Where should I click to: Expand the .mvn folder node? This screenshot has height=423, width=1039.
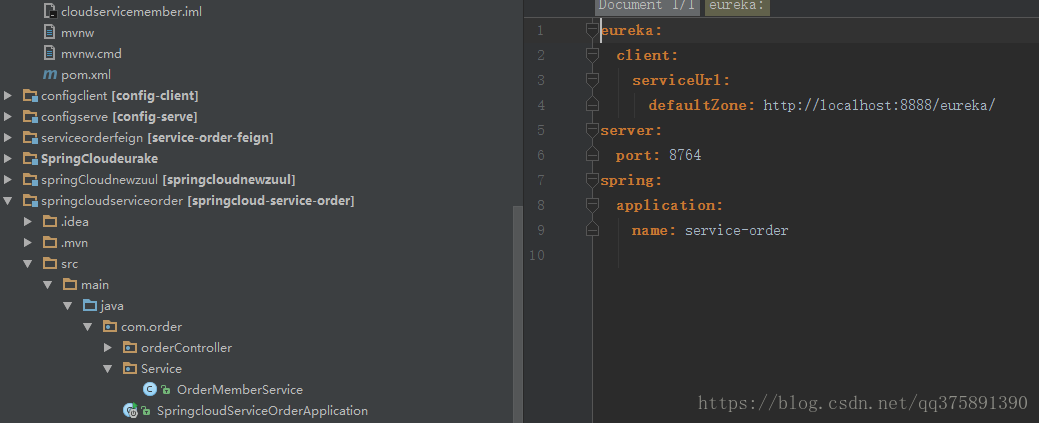tap(28, 243)
